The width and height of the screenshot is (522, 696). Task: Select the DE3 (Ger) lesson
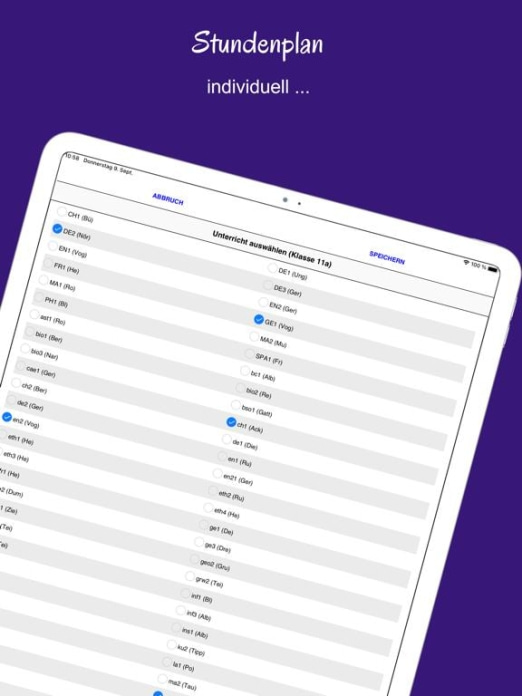coord(268,285)
